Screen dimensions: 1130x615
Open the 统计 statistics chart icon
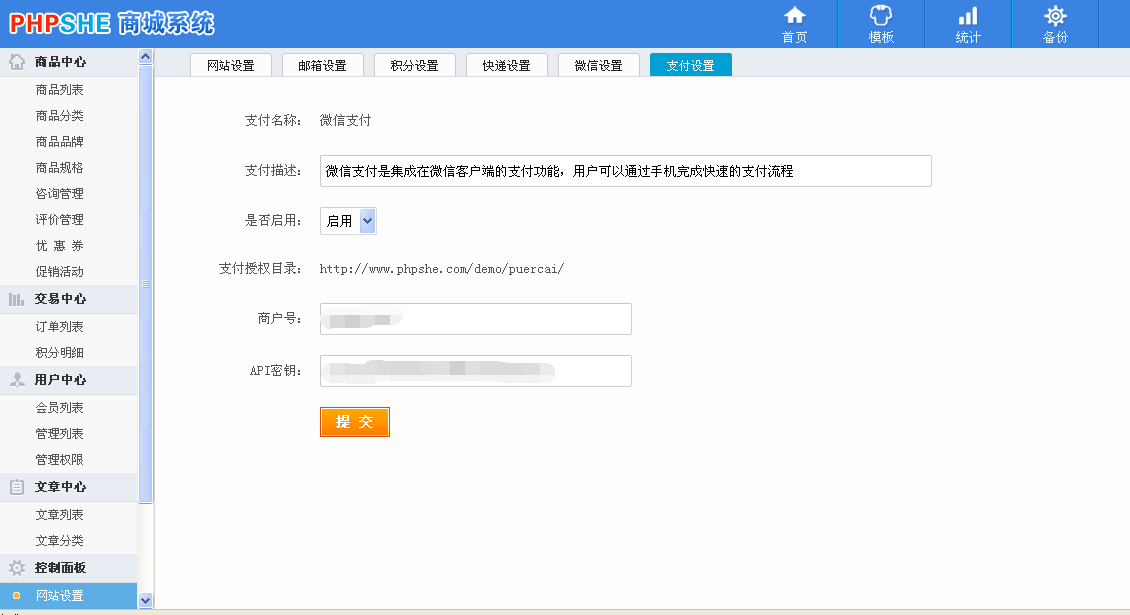point(968,16)
